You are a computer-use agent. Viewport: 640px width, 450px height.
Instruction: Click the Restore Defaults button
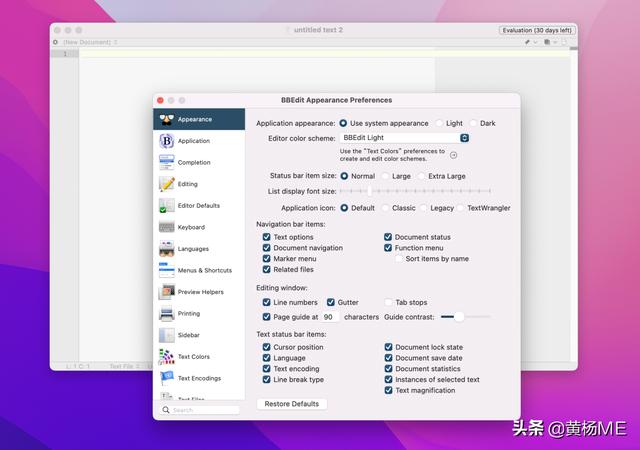[x=292, y=404]
